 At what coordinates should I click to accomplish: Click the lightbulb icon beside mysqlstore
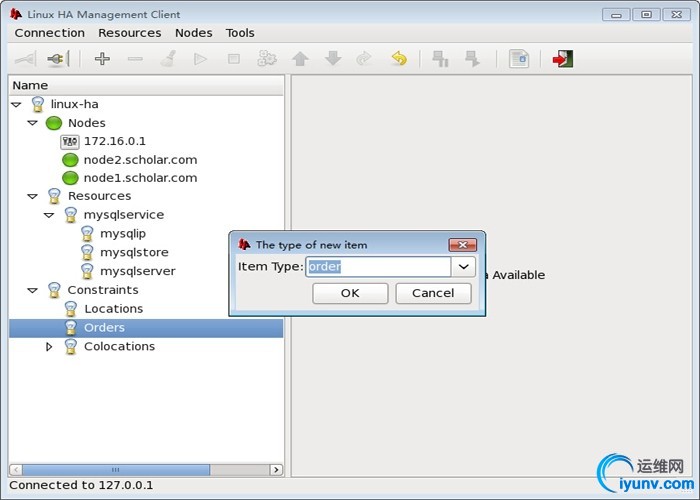tap(87, 252)
